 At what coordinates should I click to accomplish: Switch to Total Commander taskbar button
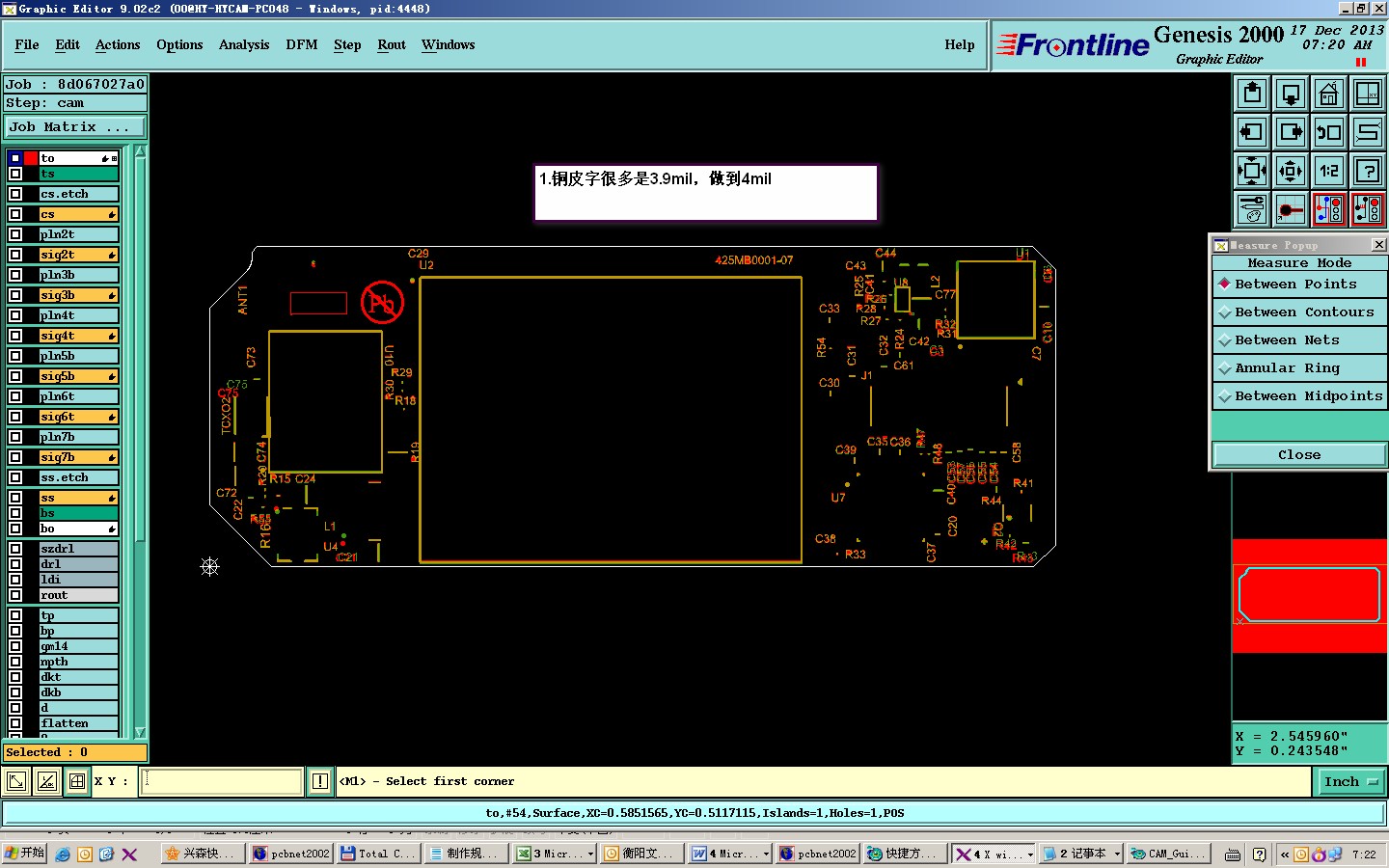pyautogui.click(x=377, y=854)
